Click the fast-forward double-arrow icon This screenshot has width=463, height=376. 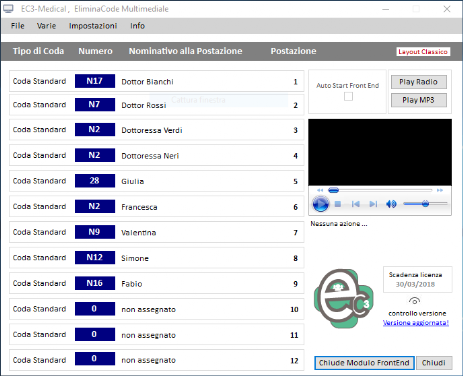[x=440, y=190]
